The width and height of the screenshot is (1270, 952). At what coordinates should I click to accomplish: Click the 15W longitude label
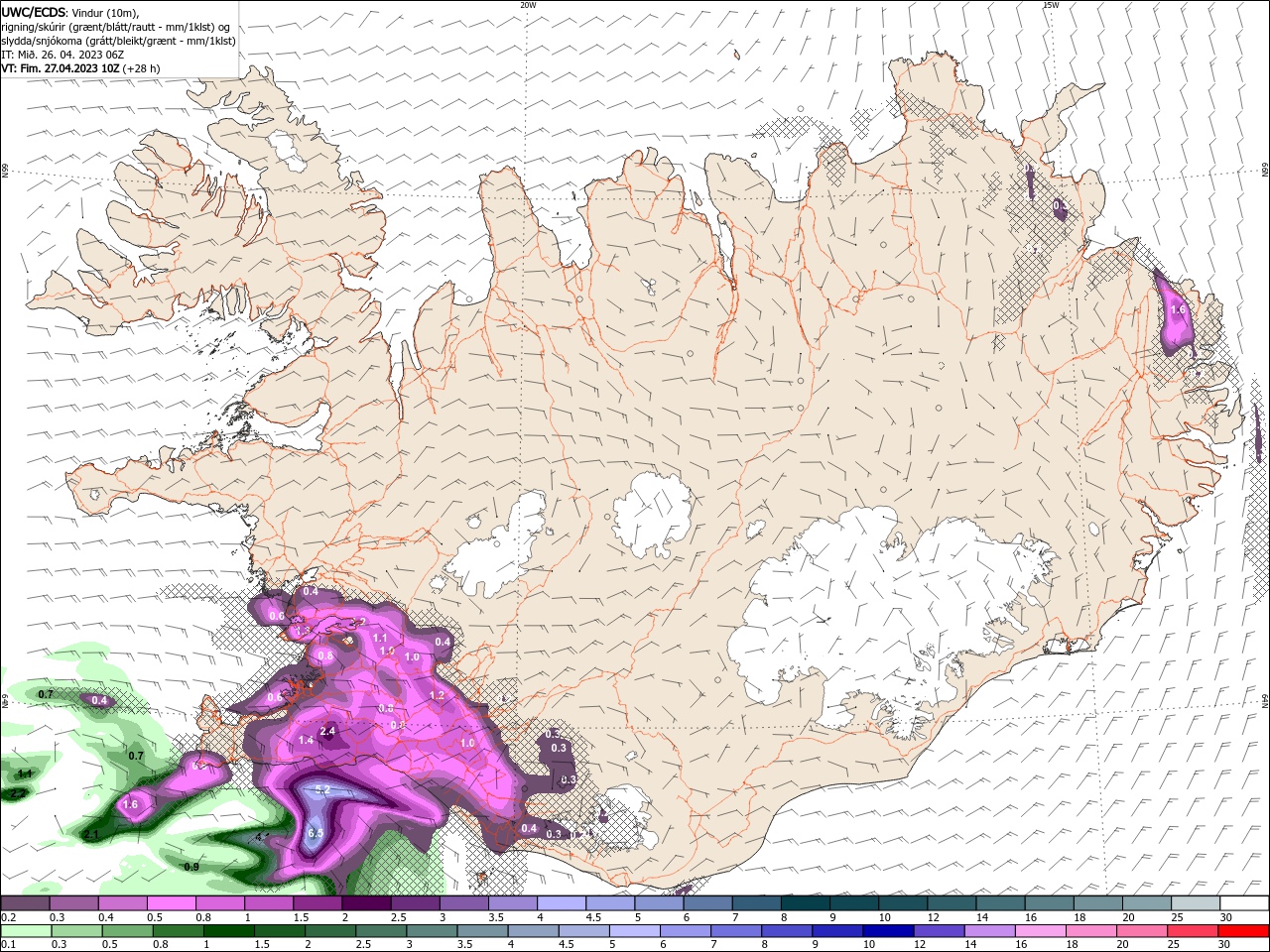click(1051, 5)
